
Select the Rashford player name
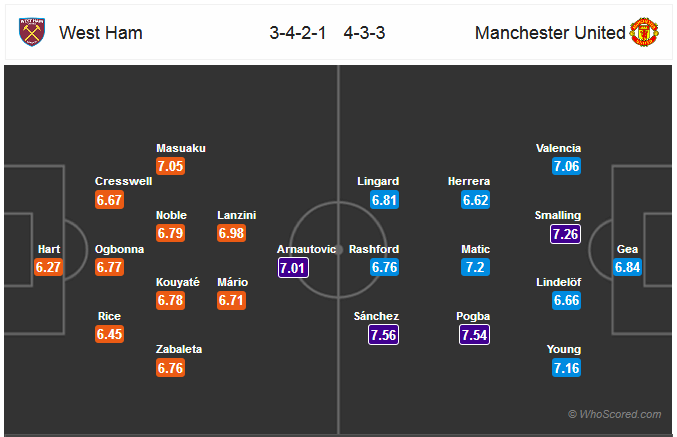click(x=374, y=249)
